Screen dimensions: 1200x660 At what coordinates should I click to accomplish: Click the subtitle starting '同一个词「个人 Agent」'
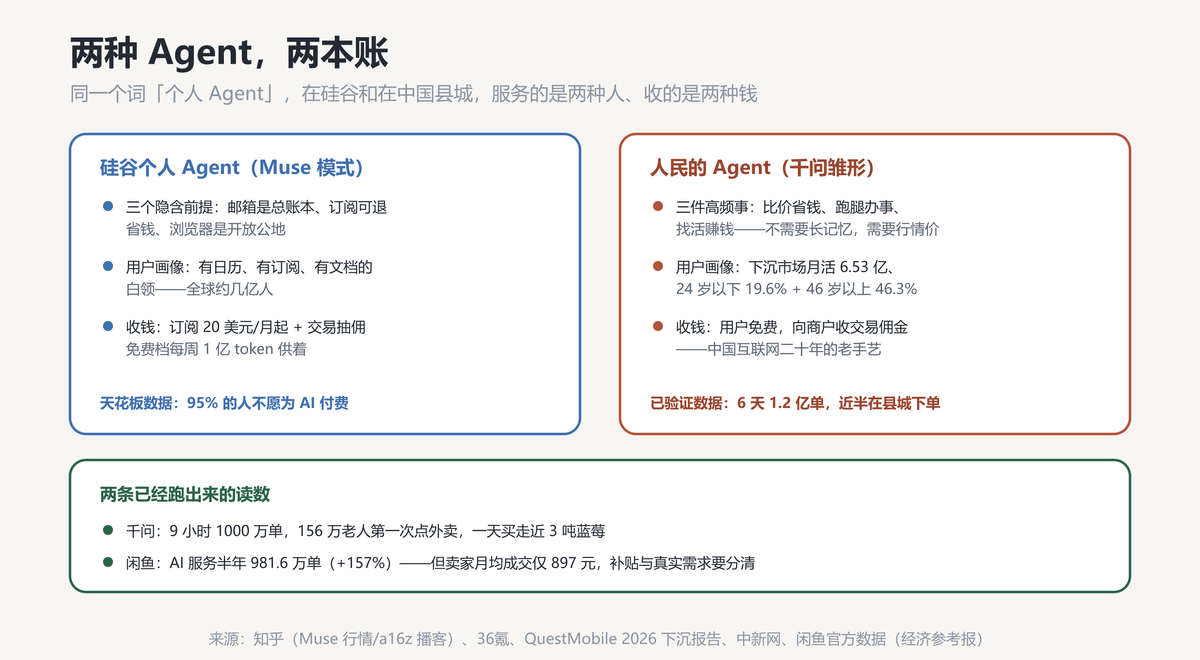pyautogui.click(x=413, y=94)
